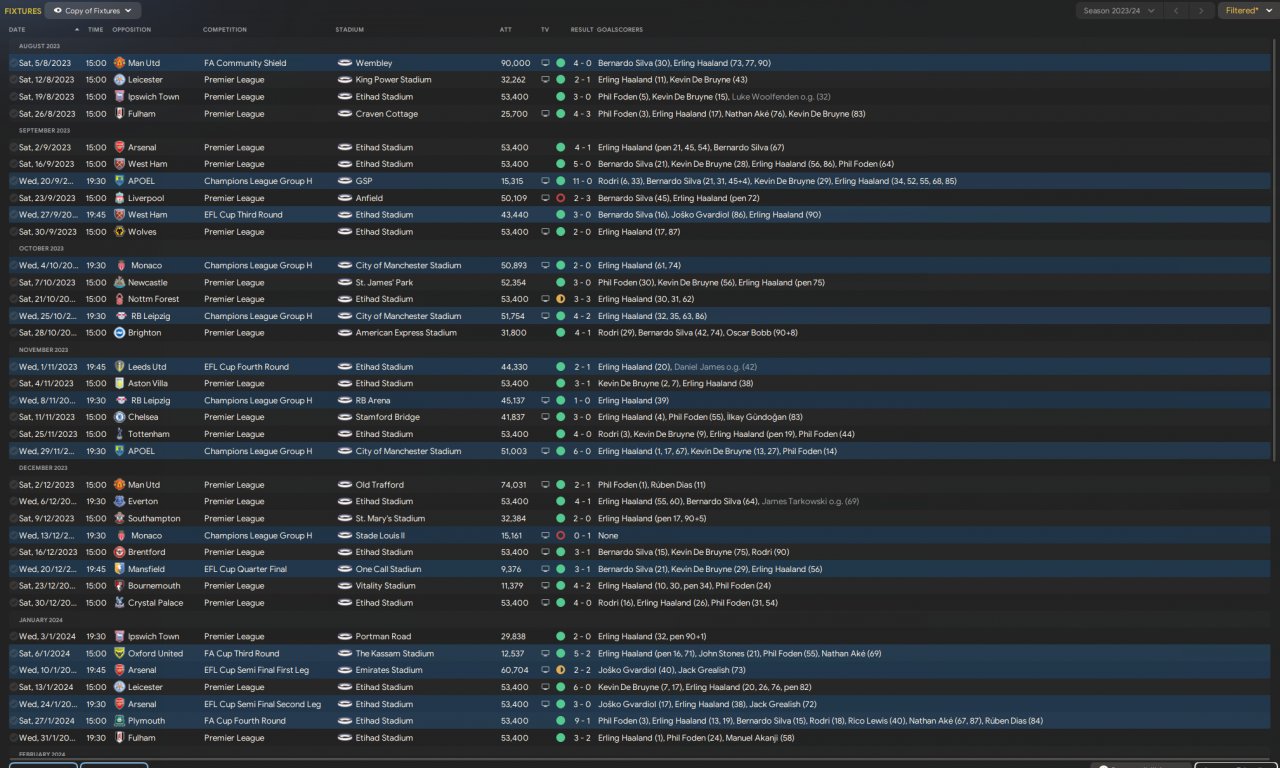Click the green win indicator for the APOEL 11 - 0 result
The height and width of the screenshot is (768, 1280).
coord(560,181)
